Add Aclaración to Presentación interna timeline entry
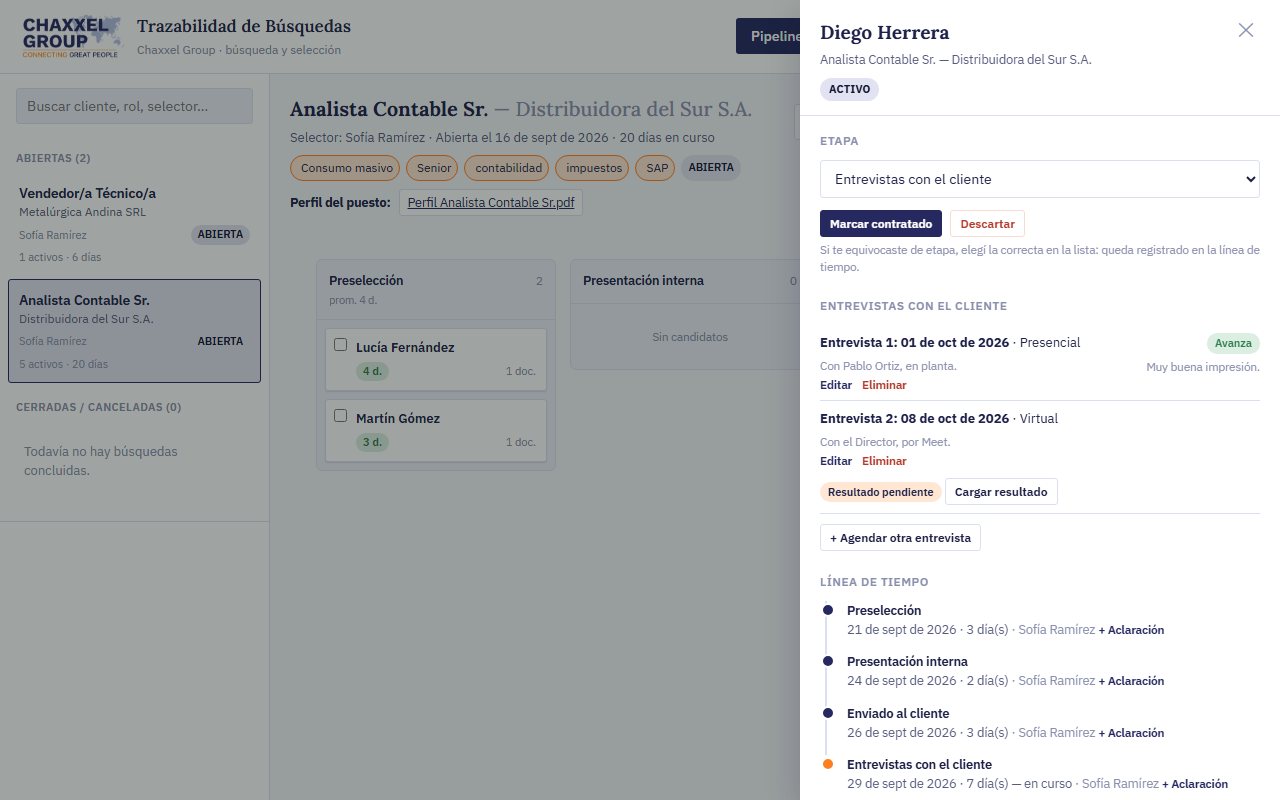 [x=1131, y=681]
